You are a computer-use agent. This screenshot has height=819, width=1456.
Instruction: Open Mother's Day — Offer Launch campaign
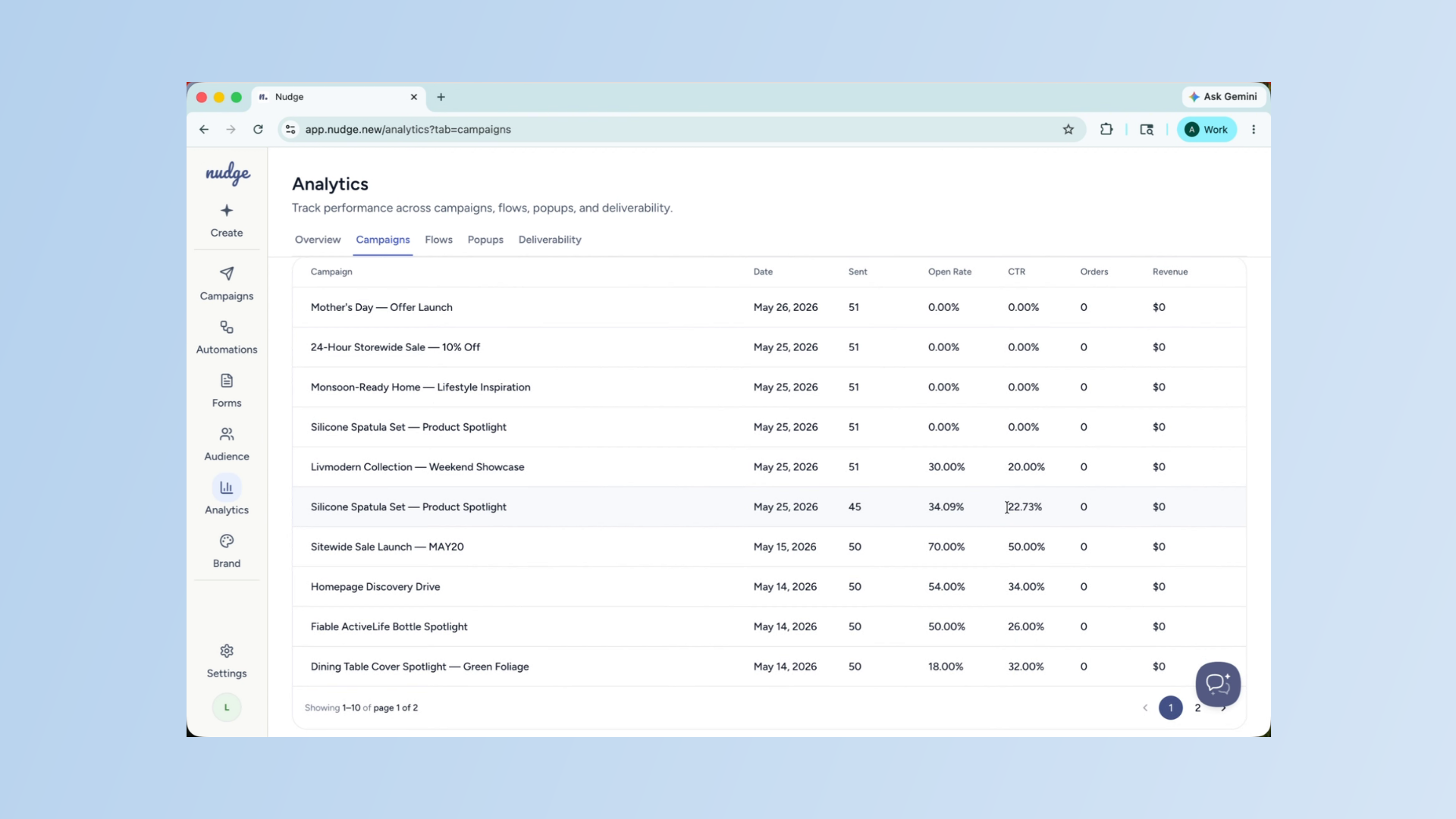click(x=769, y=307)
